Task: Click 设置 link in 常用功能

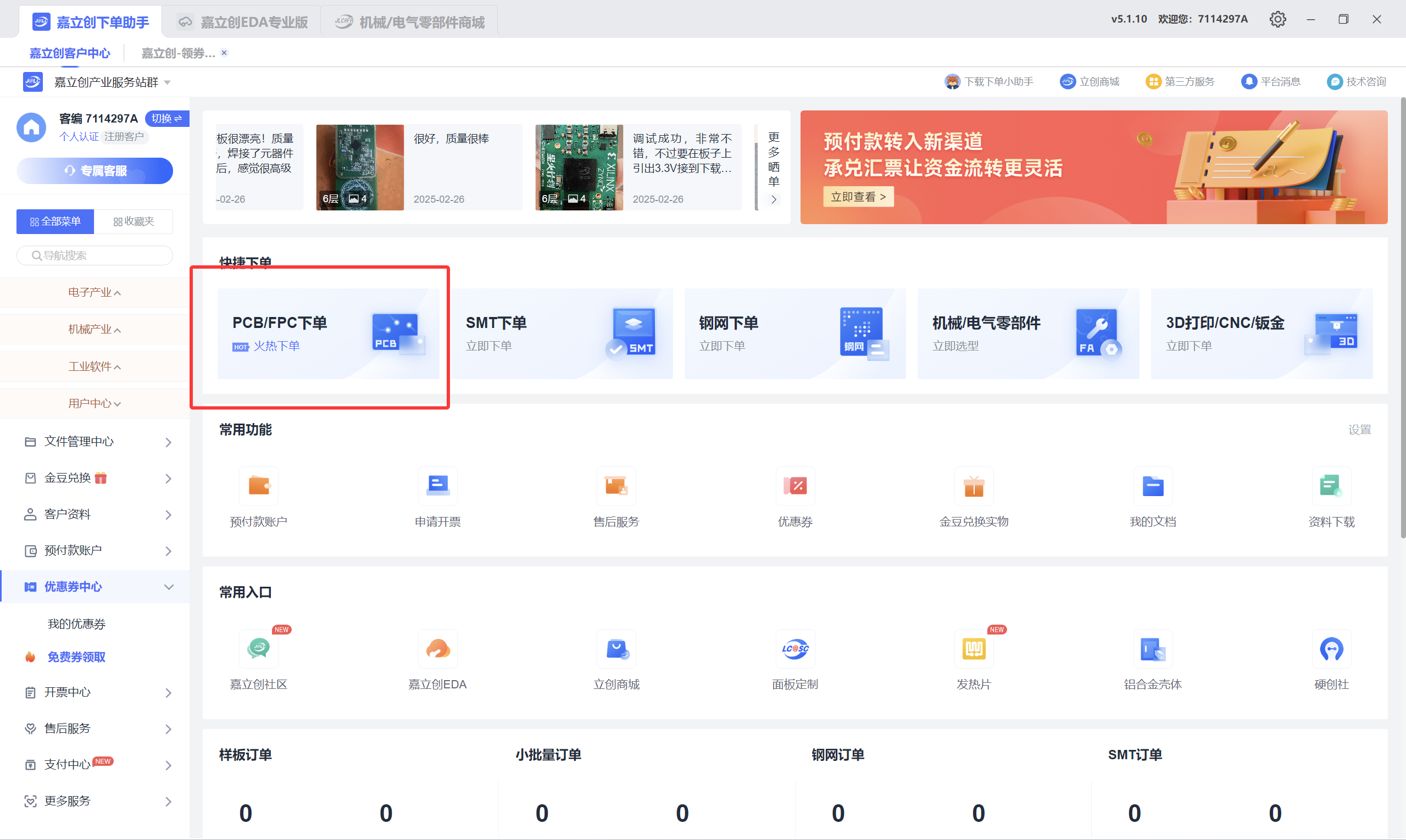Action: click(x=1359, y=430)
